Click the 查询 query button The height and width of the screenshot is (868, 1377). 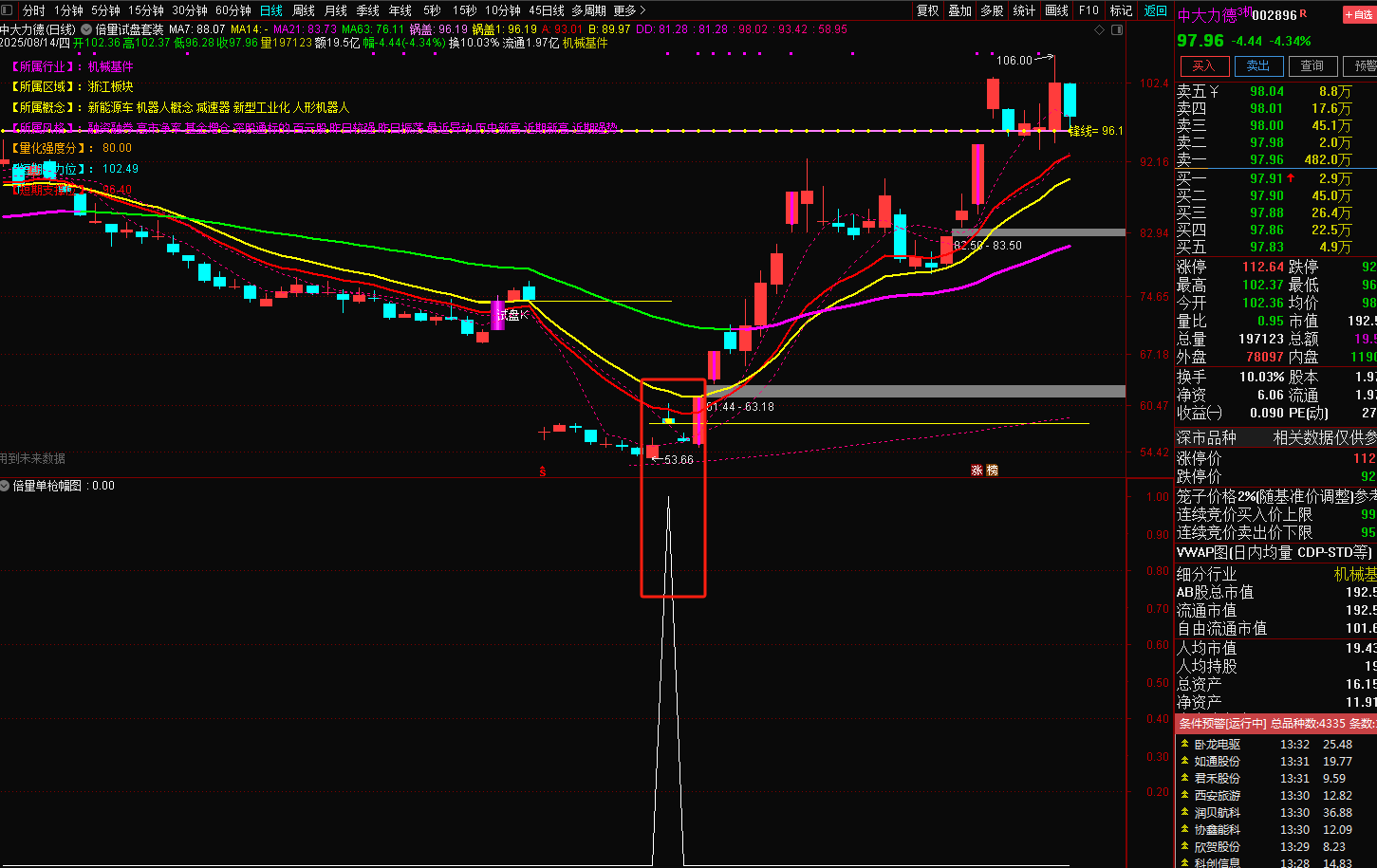pos(1312,65)
